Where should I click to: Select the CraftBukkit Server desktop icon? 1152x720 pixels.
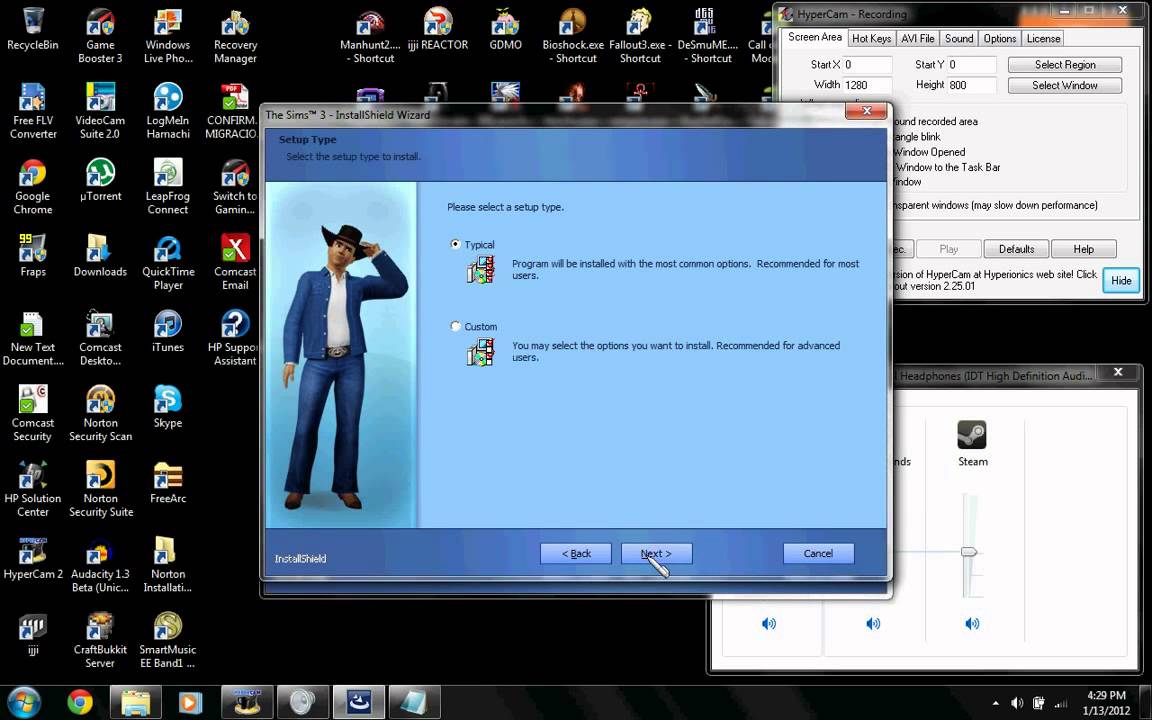click(100, 641)
